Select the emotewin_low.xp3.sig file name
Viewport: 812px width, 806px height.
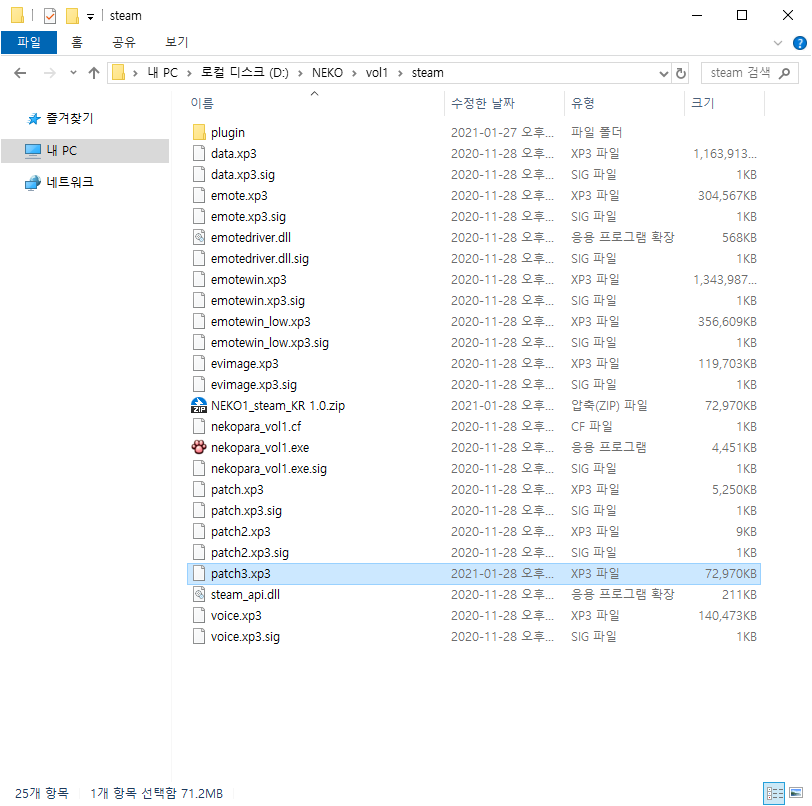270,342
